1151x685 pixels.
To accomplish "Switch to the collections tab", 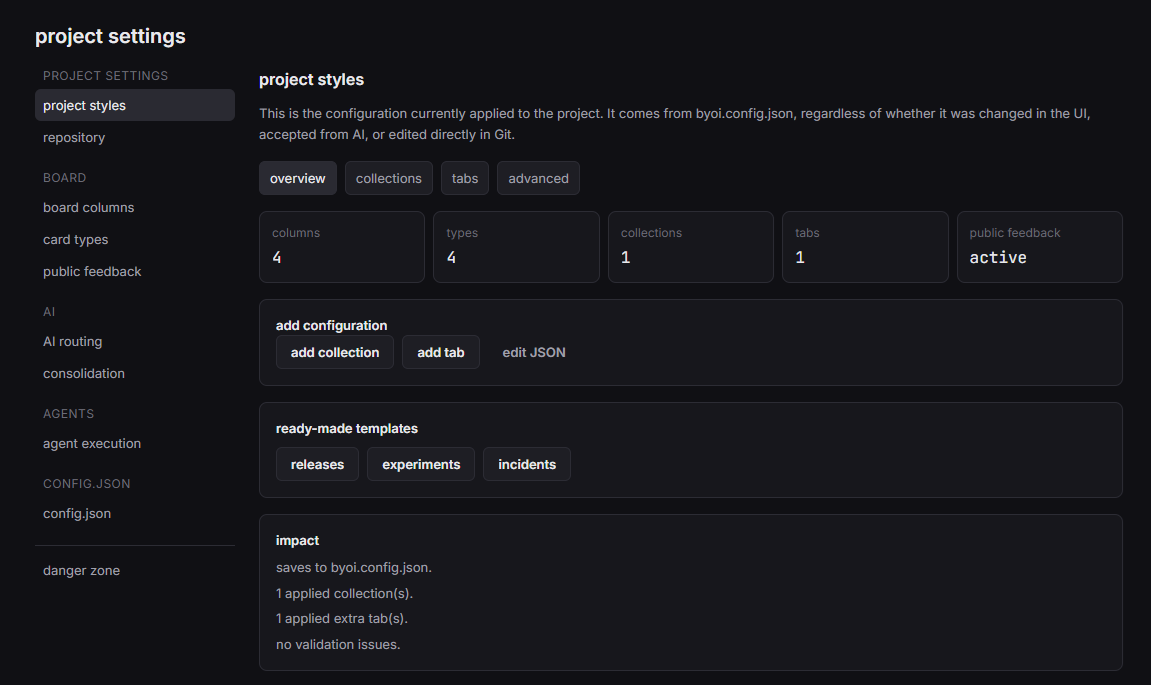I will click(x=388, y=178).
